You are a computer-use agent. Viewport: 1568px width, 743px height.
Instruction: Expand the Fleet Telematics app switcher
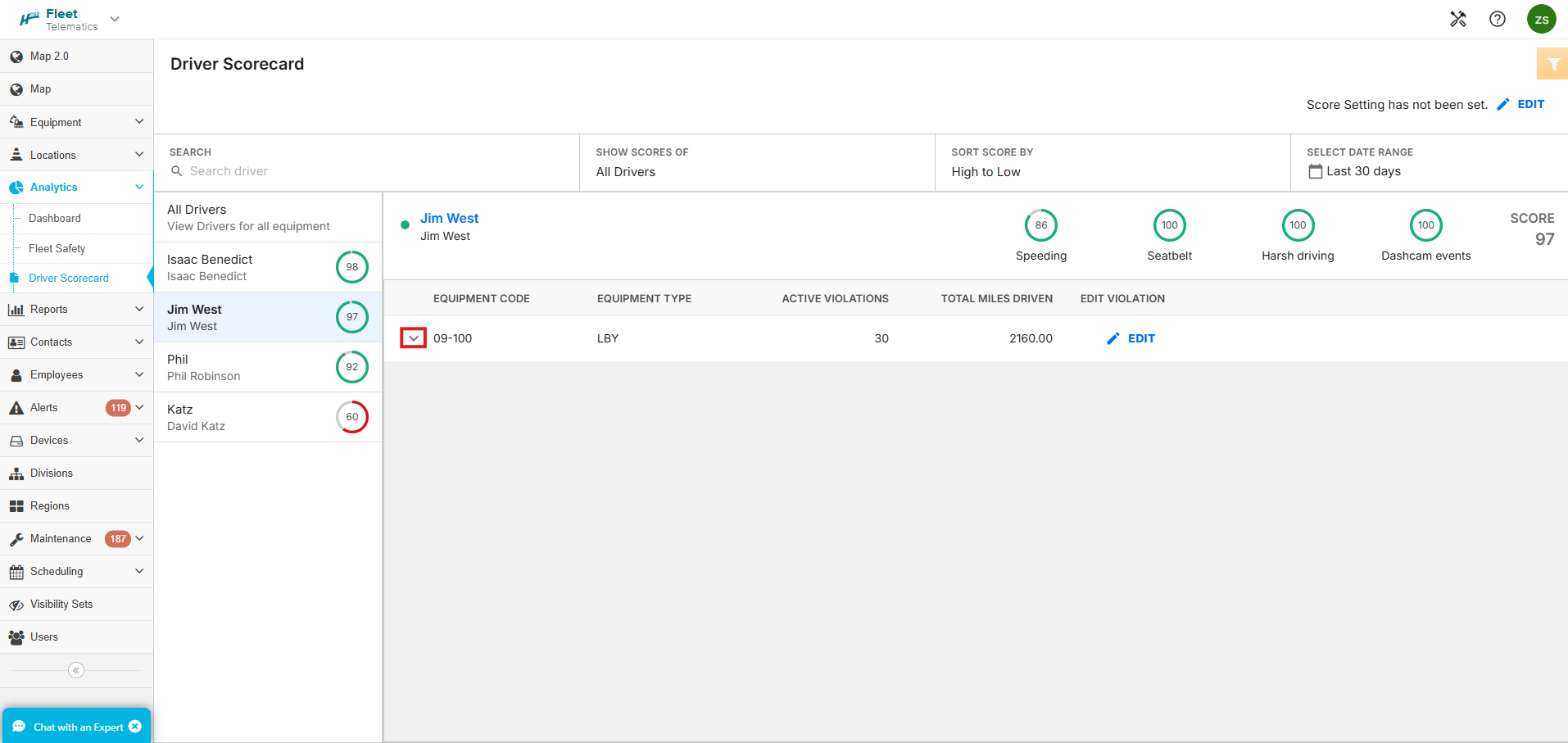(x=115, y=19)
